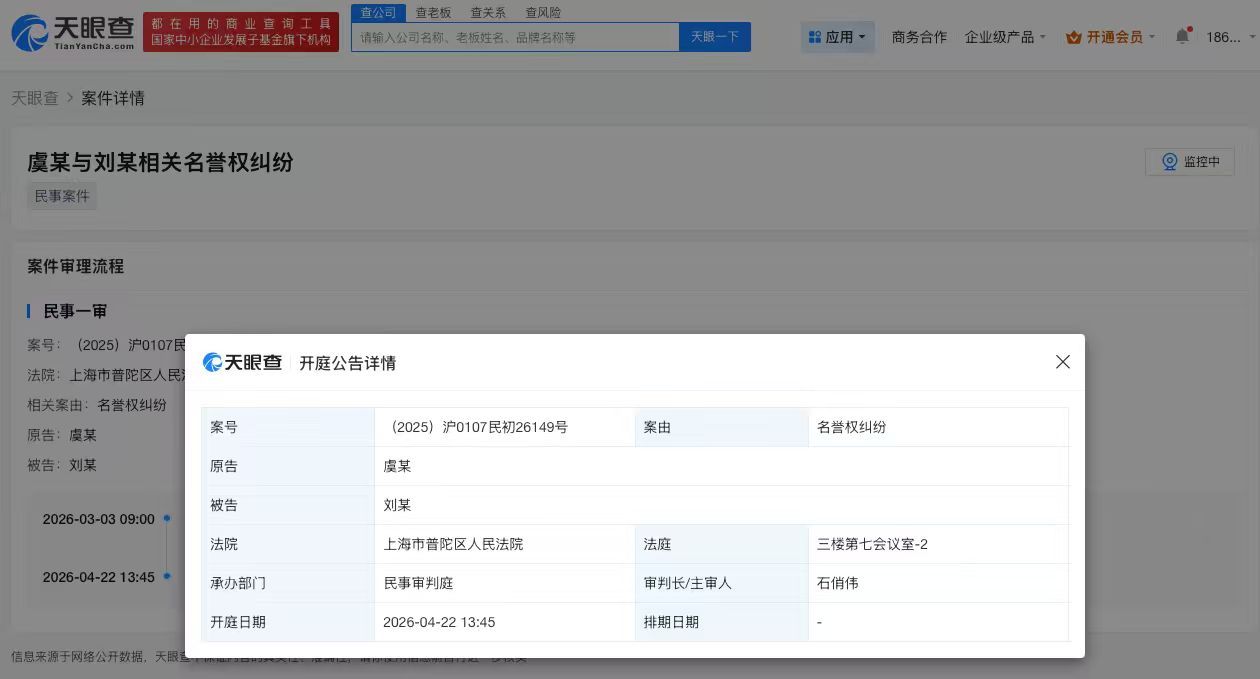Close the 开庭公告详情 popup dialog
Screen dimensions: 1260x679
[x=1063, y=362]
